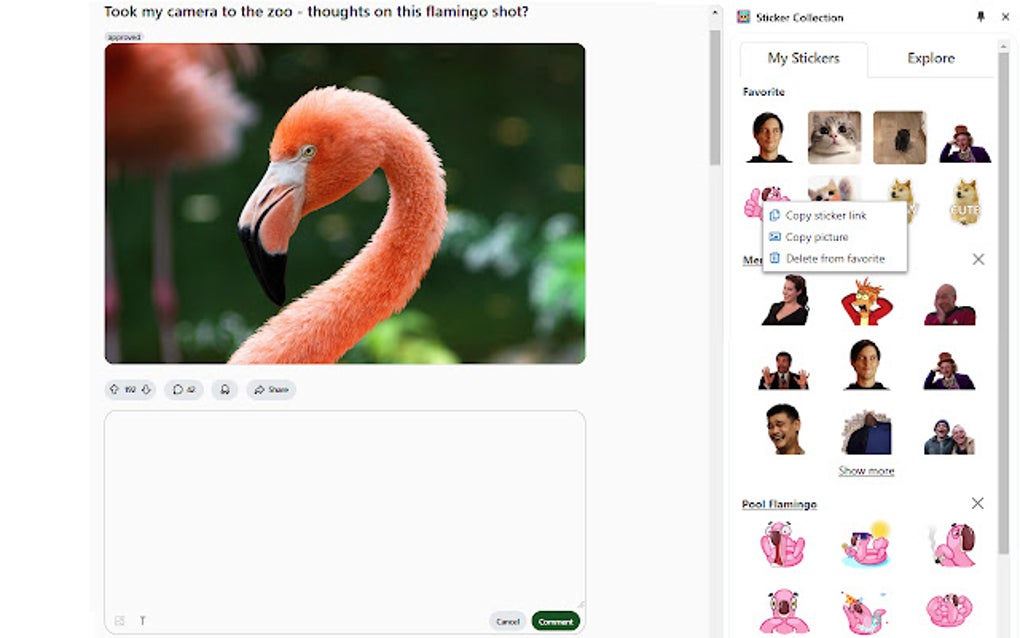The width and height of the screenshot is (1020, 638).
Task: Select the gray cat favorite sticker
Action: click(x=835, y=137)
